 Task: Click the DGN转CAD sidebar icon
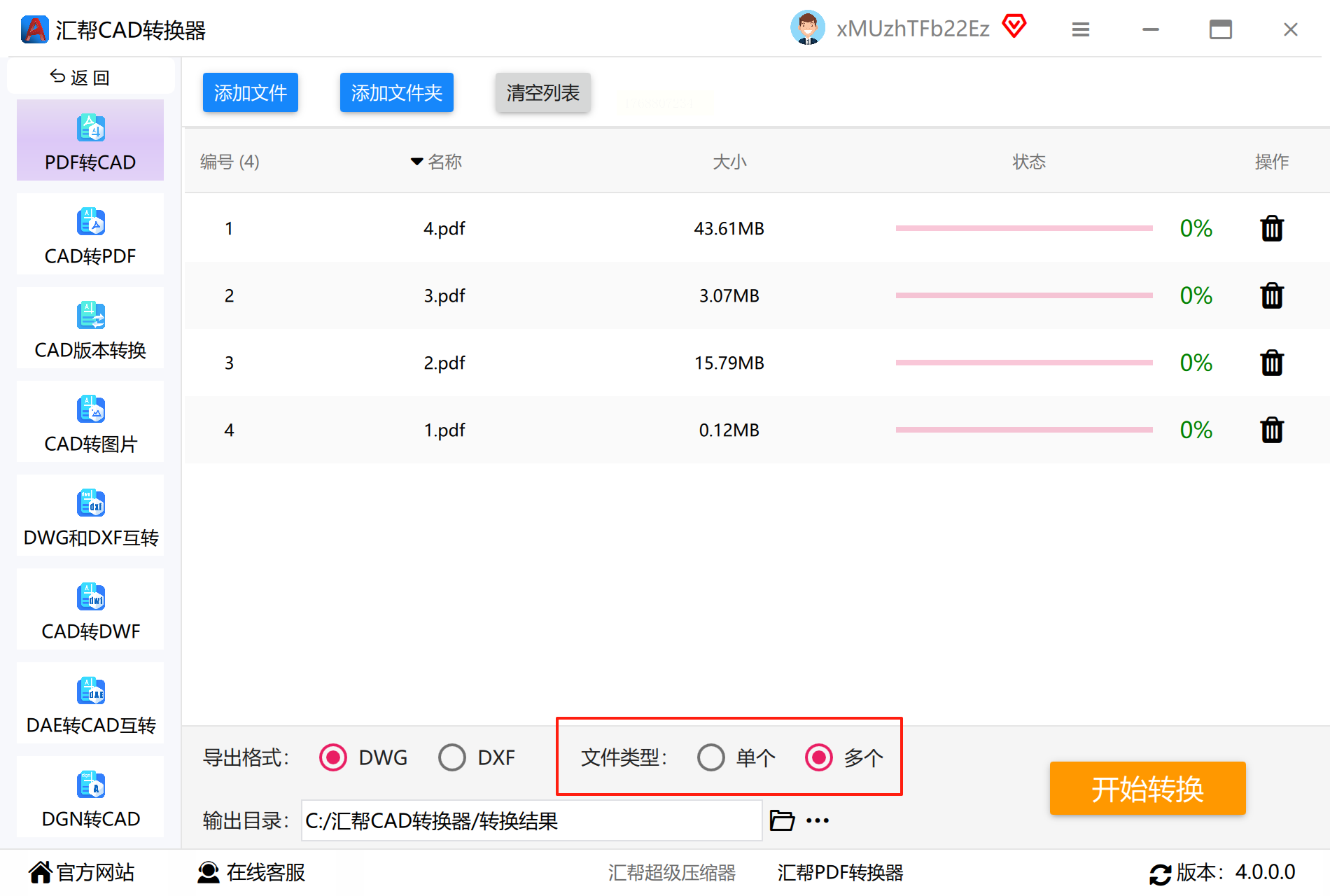91,785
